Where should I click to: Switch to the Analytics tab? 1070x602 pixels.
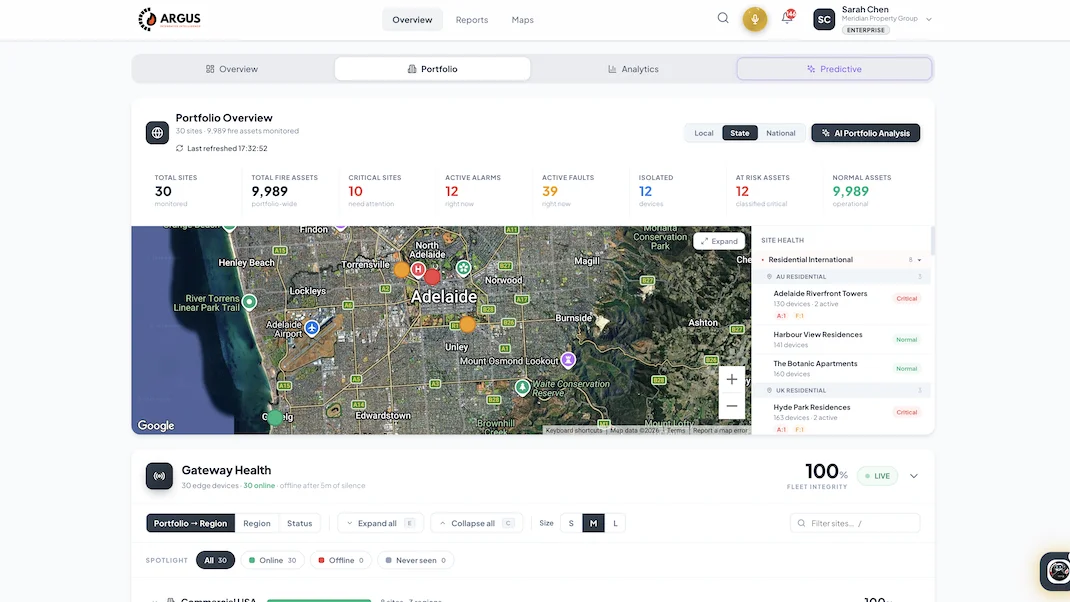click(x=633, y=69)
